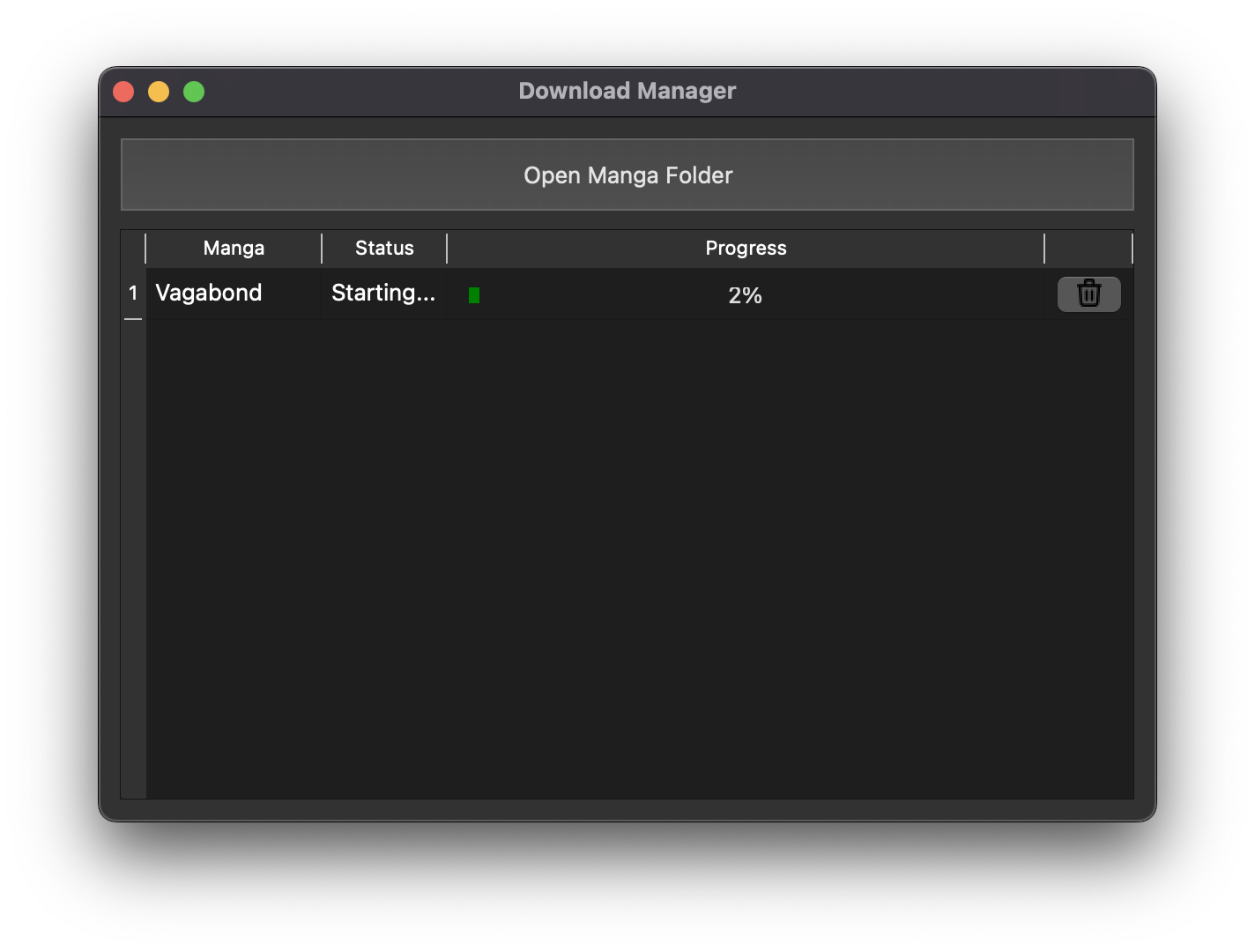Click the unnamed last column header

point(1088,248)
